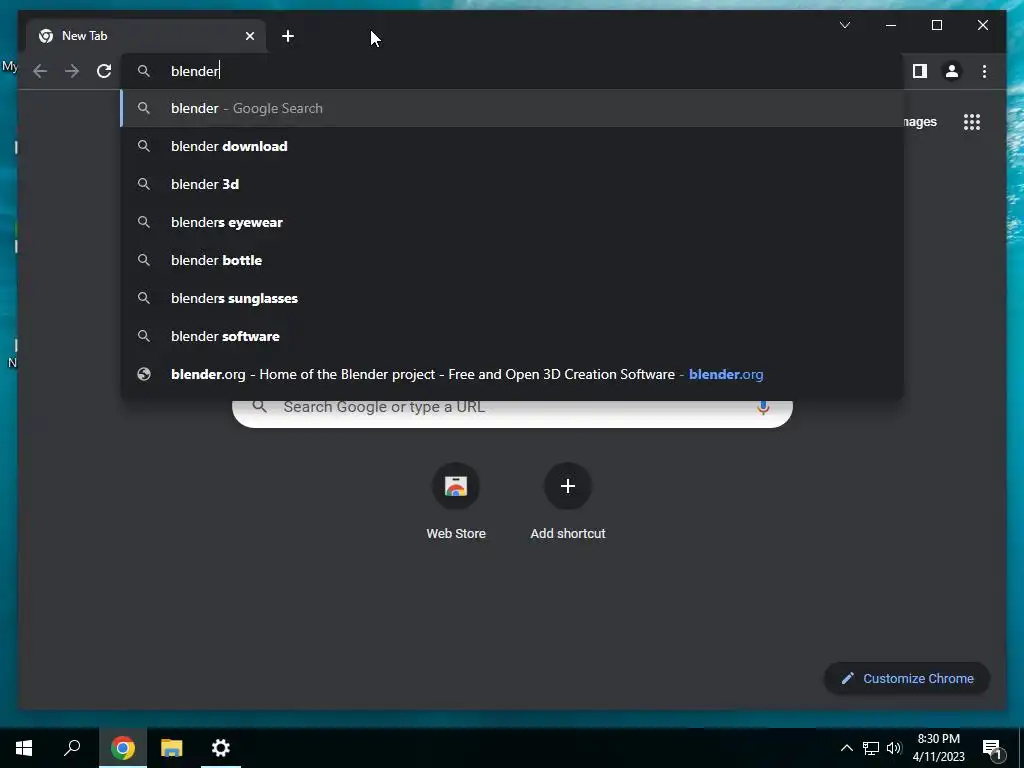Open the blender.org site suggestion
Image resolution: width=1024 pixels, height=768 pixels.
[512, 374]
